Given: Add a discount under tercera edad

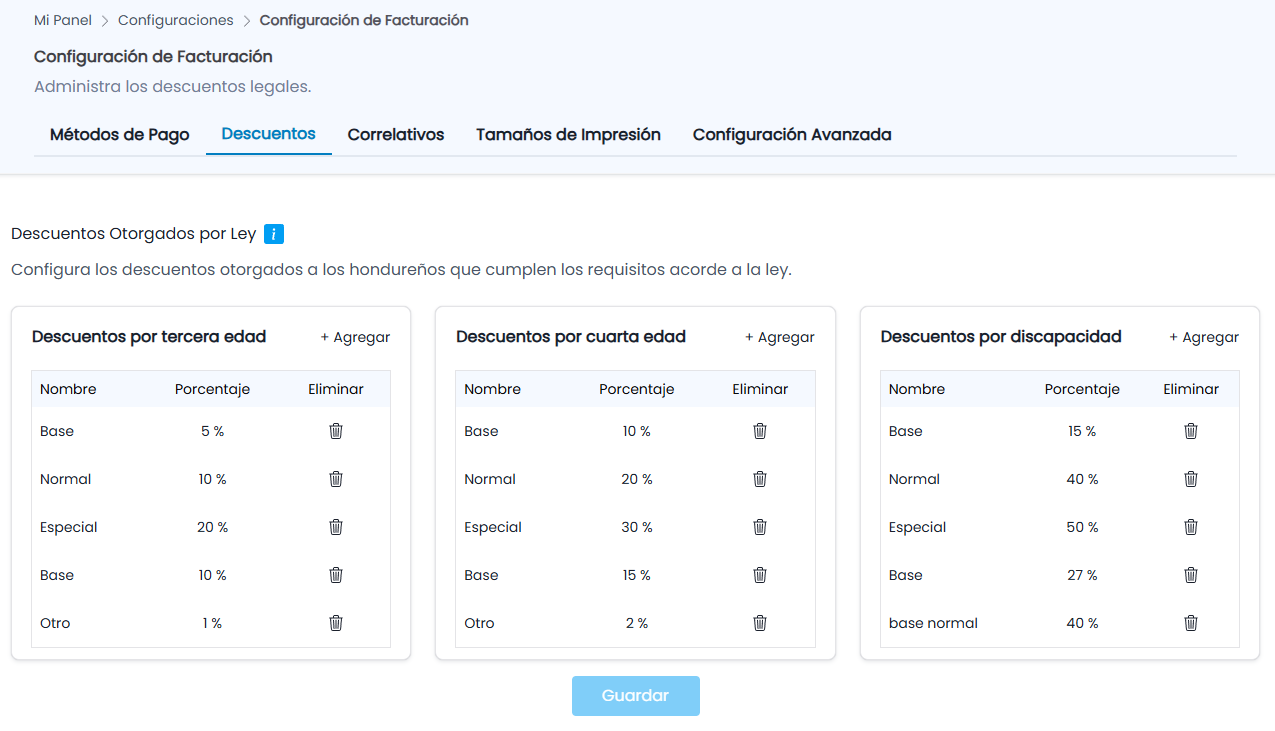Looking at the screenshot, I should click(355, 337).
